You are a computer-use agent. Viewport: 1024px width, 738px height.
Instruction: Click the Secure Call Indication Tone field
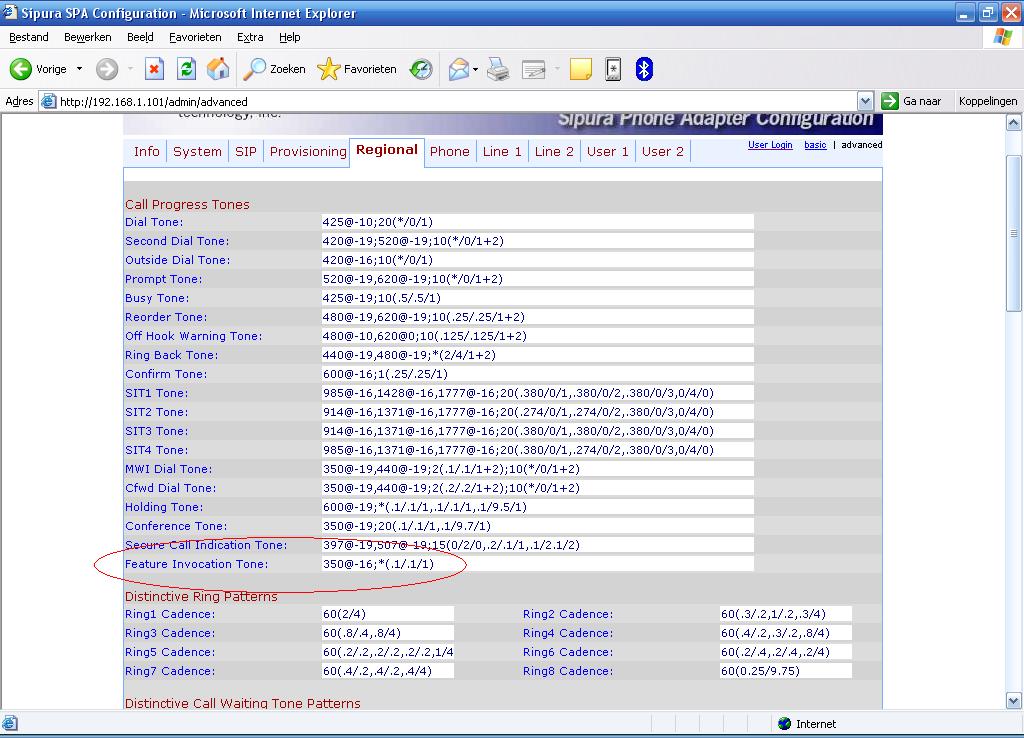(537, 545)
